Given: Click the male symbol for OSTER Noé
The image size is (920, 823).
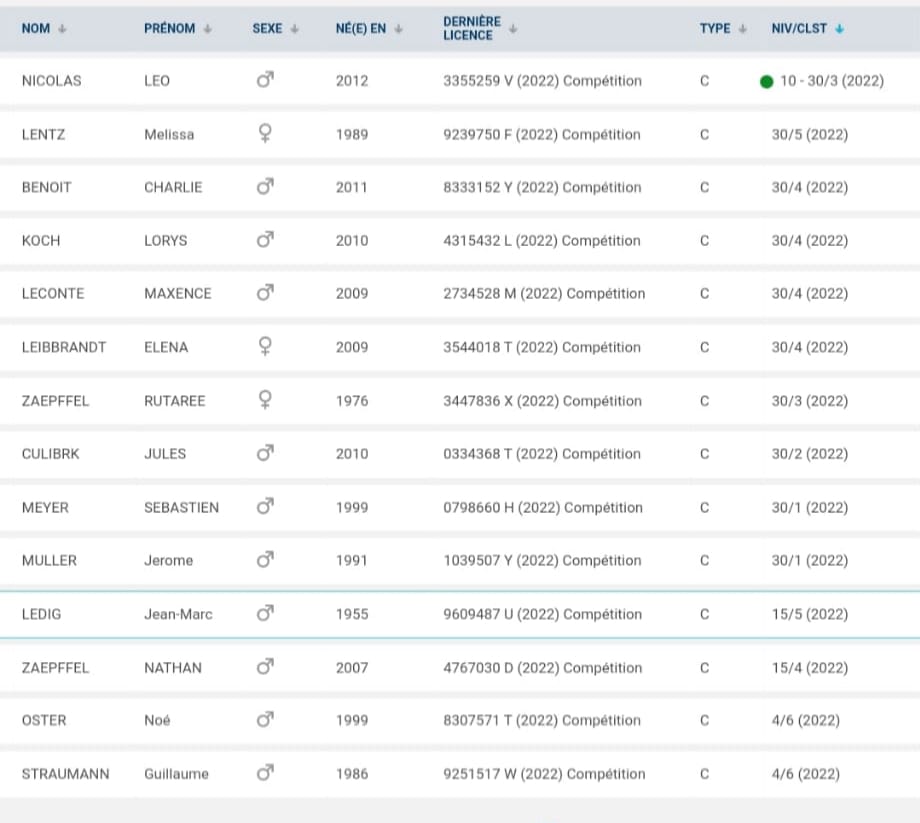Looking at the screenshot, I should pos(265,719).
